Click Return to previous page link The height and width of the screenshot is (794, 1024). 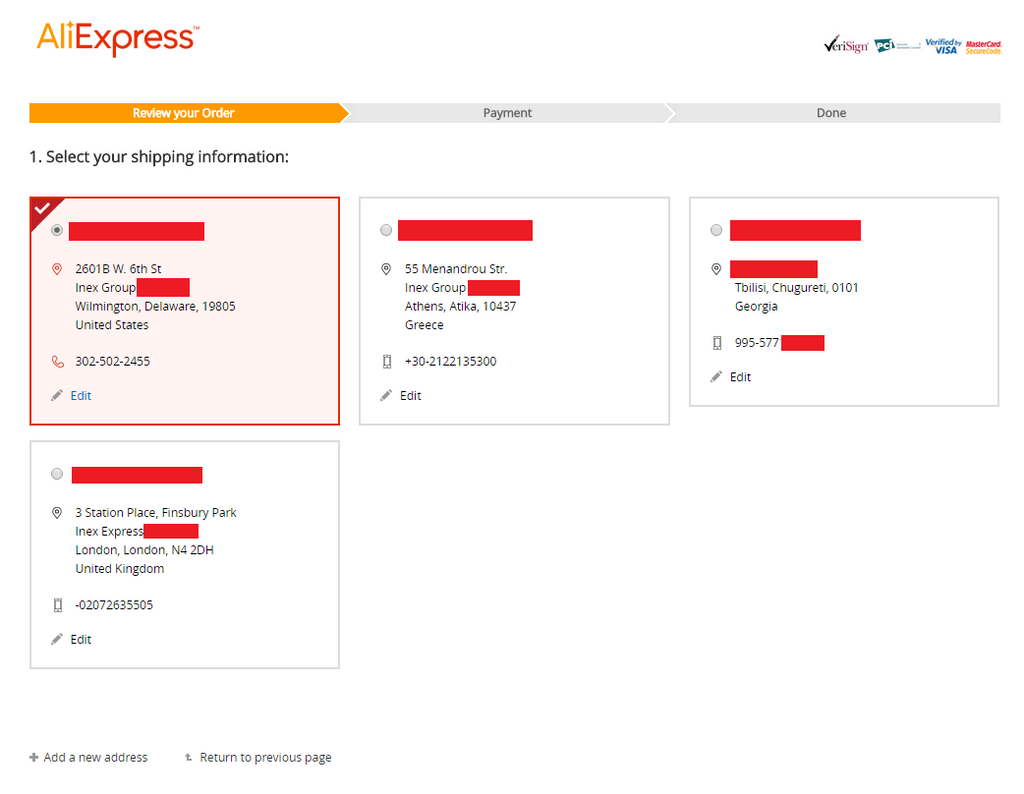tap(266, 757)
